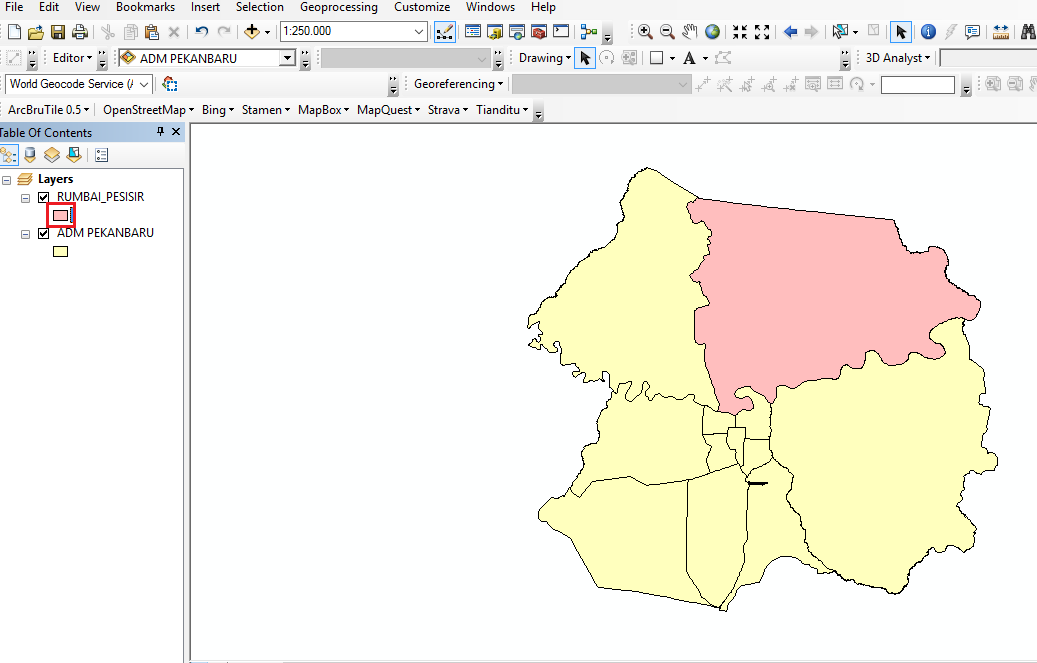Image resolution: width=1037 pixels, height=663 pixels.
Task: Uncheck the ADM PEKANBARU layer visibility
Action: pyautogui.click(x=43, y=233)
